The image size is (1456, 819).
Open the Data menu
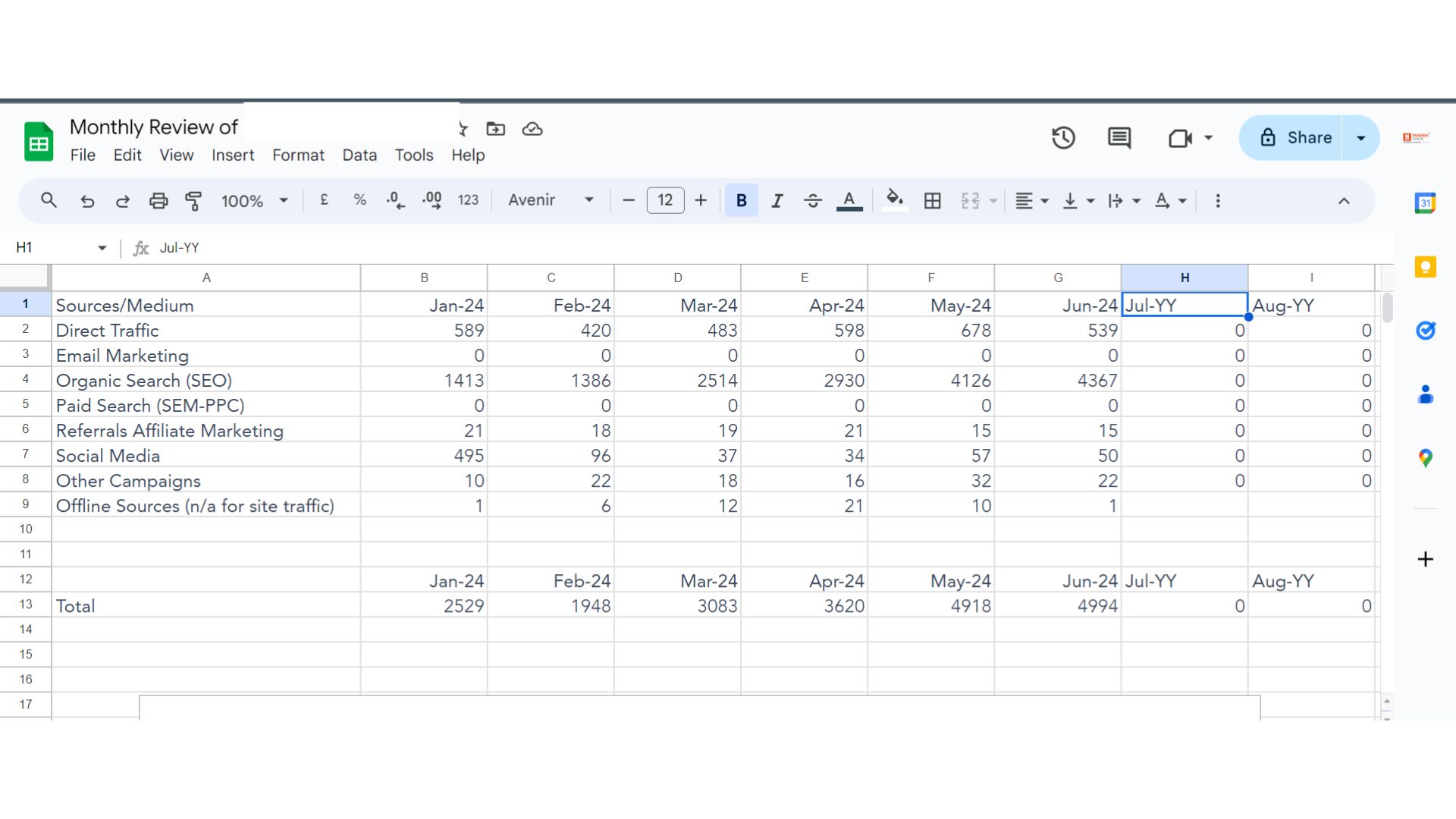tap(359, 155)
